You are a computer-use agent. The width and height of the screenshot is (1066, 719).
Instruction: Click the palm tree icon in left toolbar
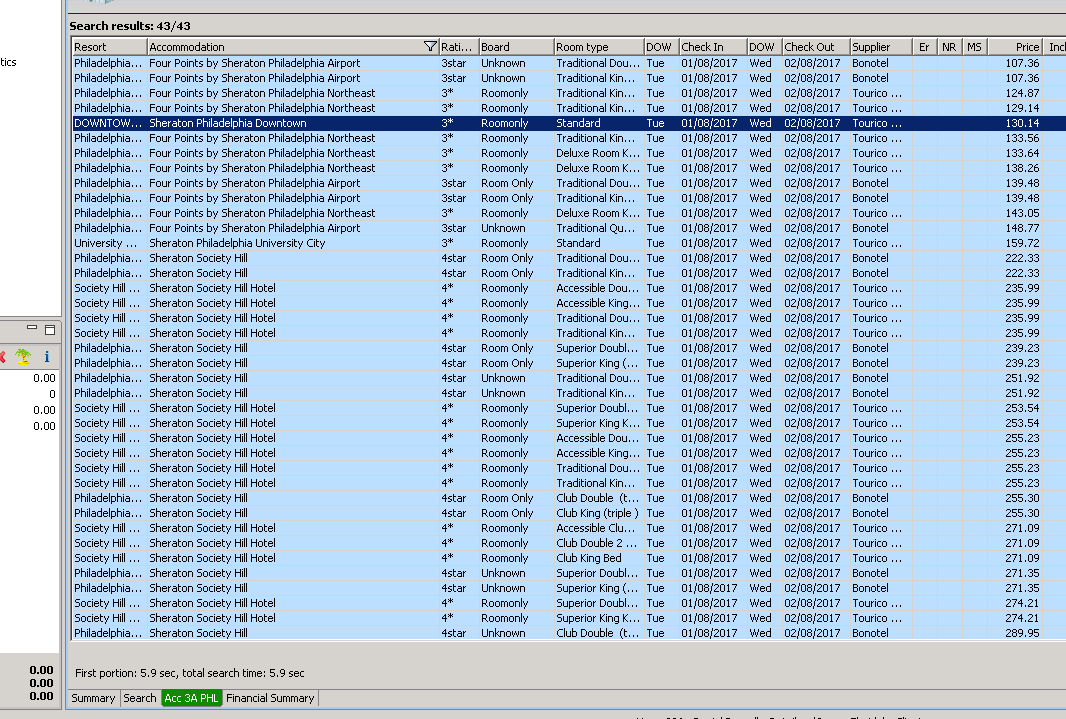23,356
